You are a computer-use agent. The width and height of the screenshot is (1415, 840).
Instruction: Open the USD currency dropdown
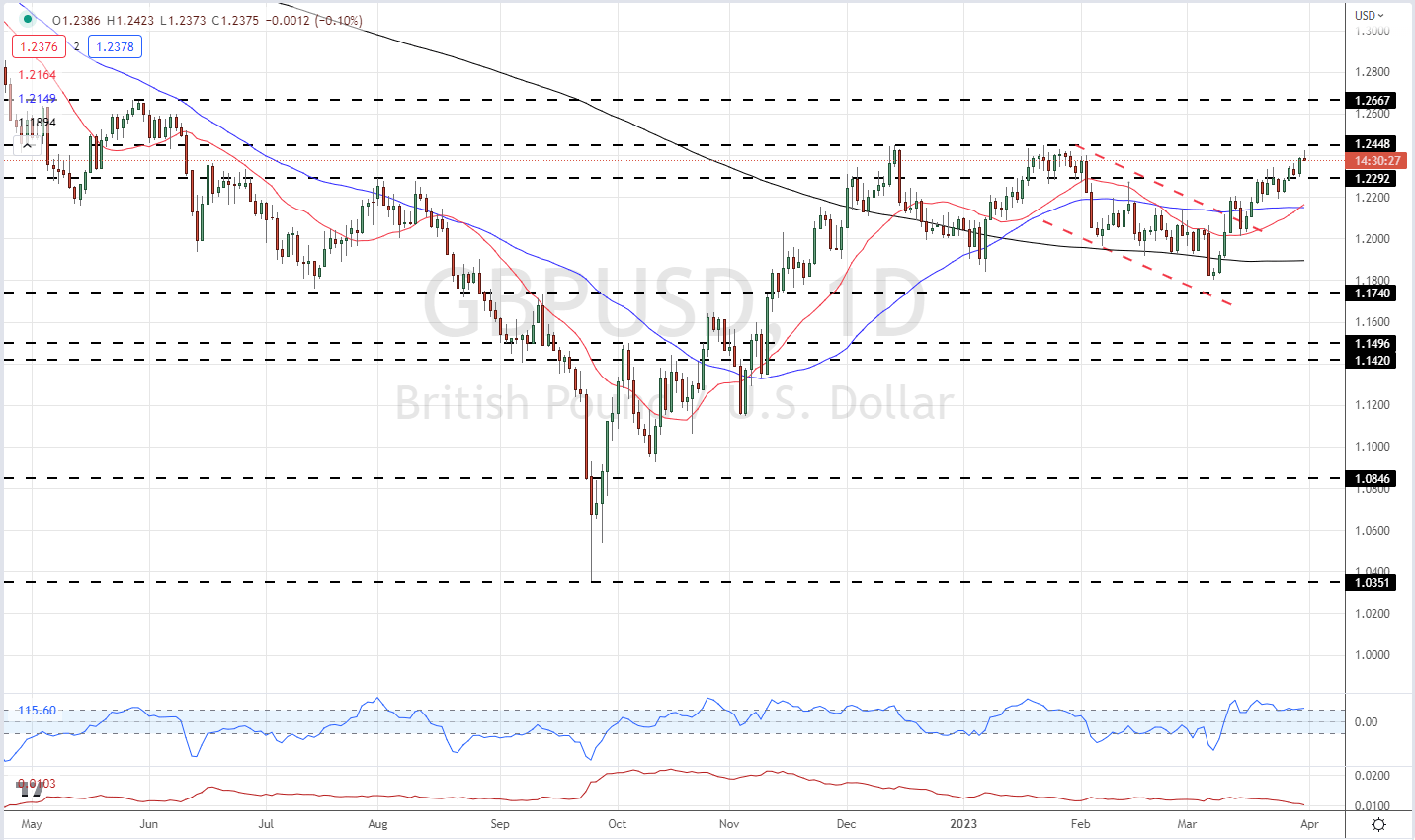[1369, 15]
